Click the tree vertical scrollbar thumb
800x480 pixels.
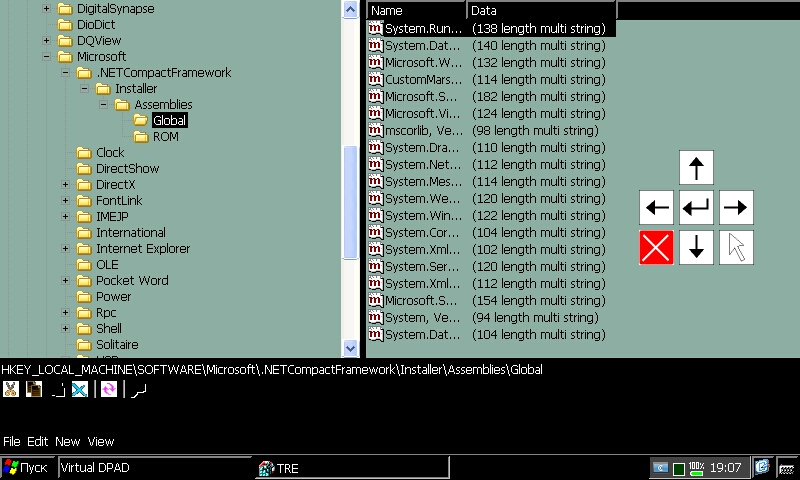[350, 203]
